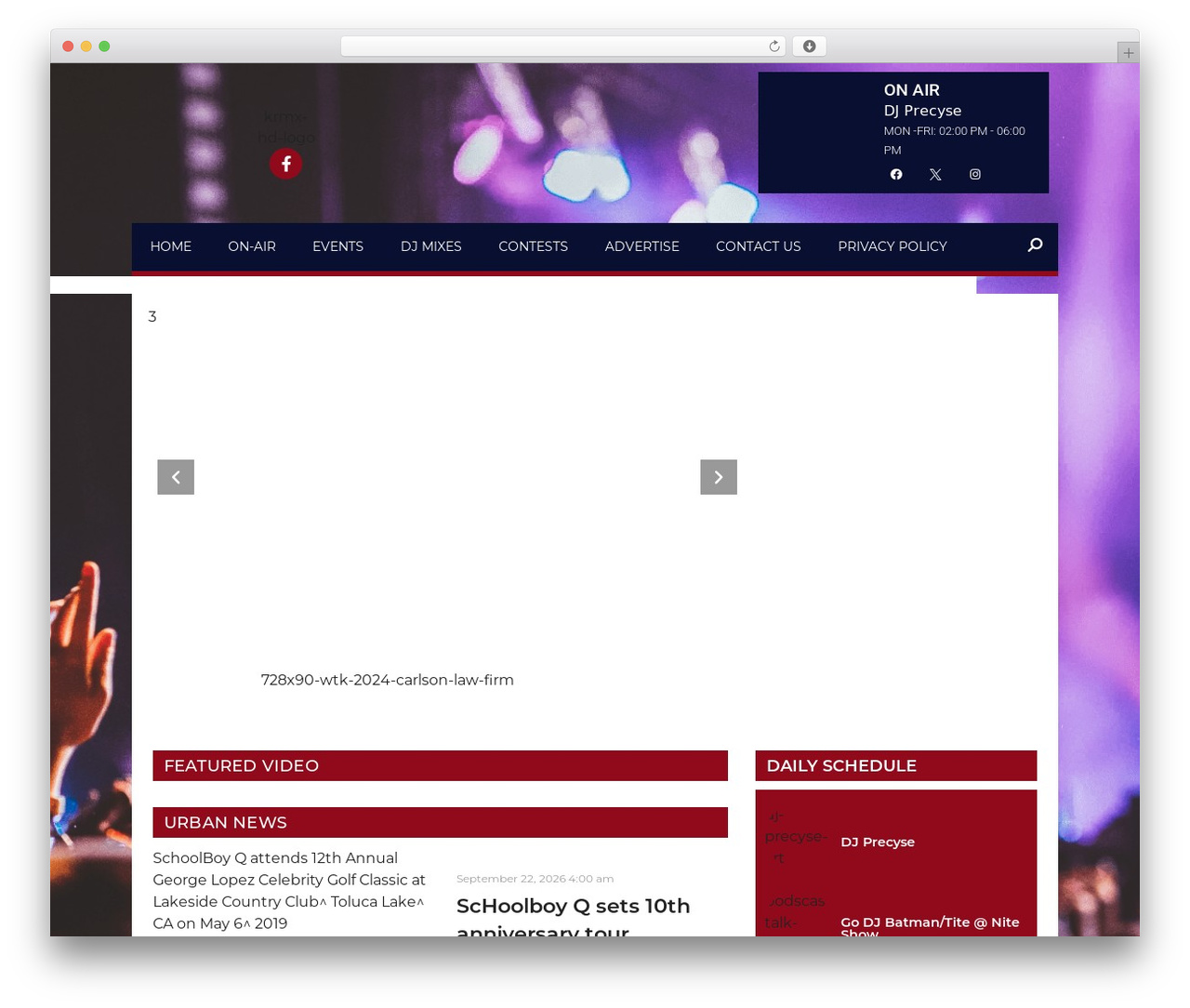Image resolution: width=1190 pixels, height=1008 pixels.
Task: Click the DJ Precyse name in On Air box
Action: (922, 111)
